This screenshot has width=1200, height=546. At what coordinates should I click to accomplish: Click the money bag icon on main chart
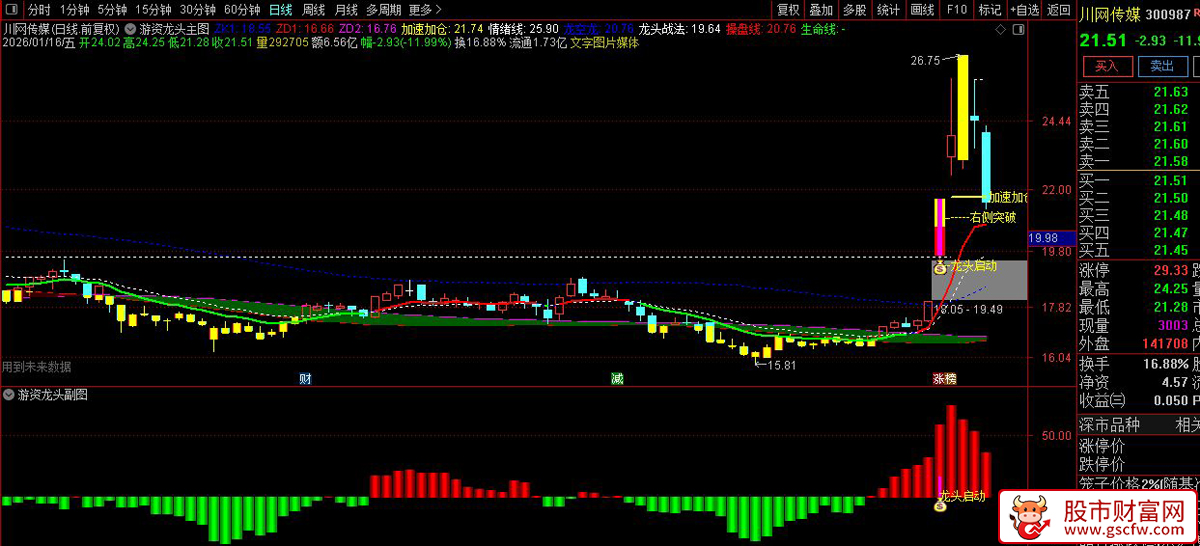click(940, 267)
